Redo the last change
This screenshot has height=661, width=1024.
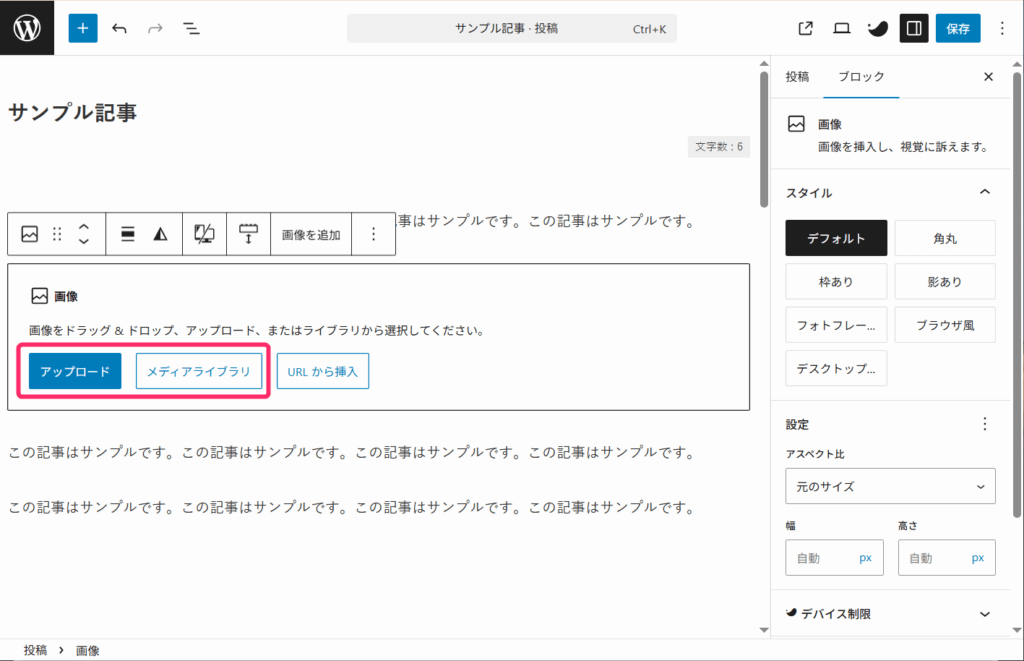[x=155, y=28]
